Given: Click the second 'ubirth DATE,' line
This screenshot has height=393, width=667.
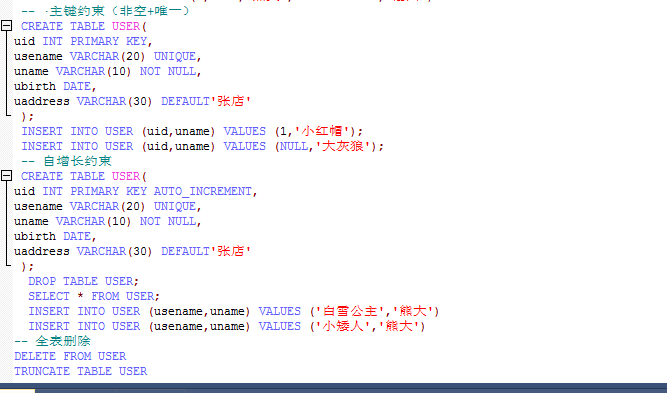Looking at the screenshot, I should point(55,236).
